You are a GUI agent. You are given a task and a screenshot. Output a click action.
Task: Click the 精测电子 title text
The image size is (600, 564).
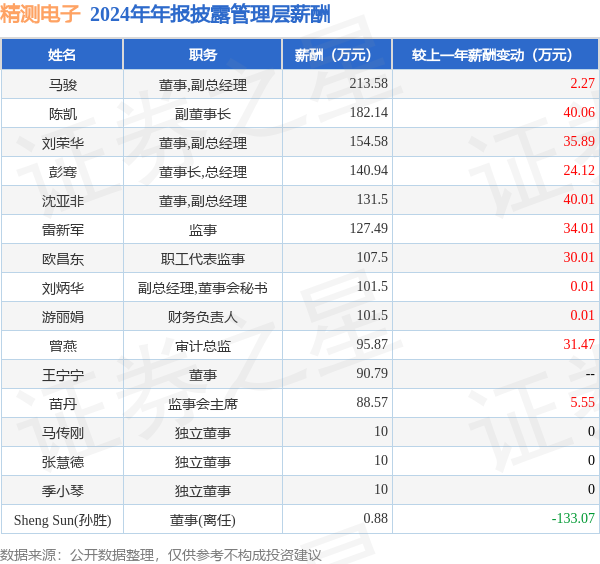click(40, 14)
